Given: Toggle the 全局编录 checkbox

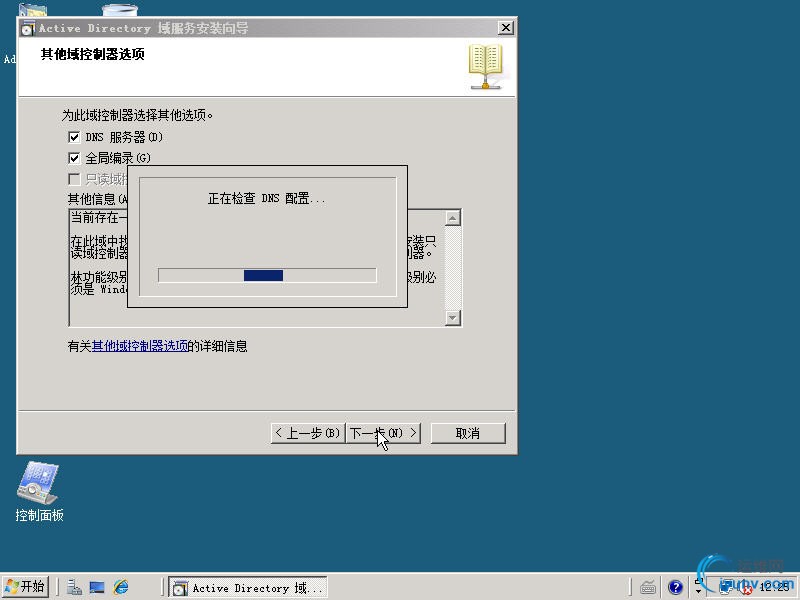Looking at the screenshot, I should tap(74, 158).
